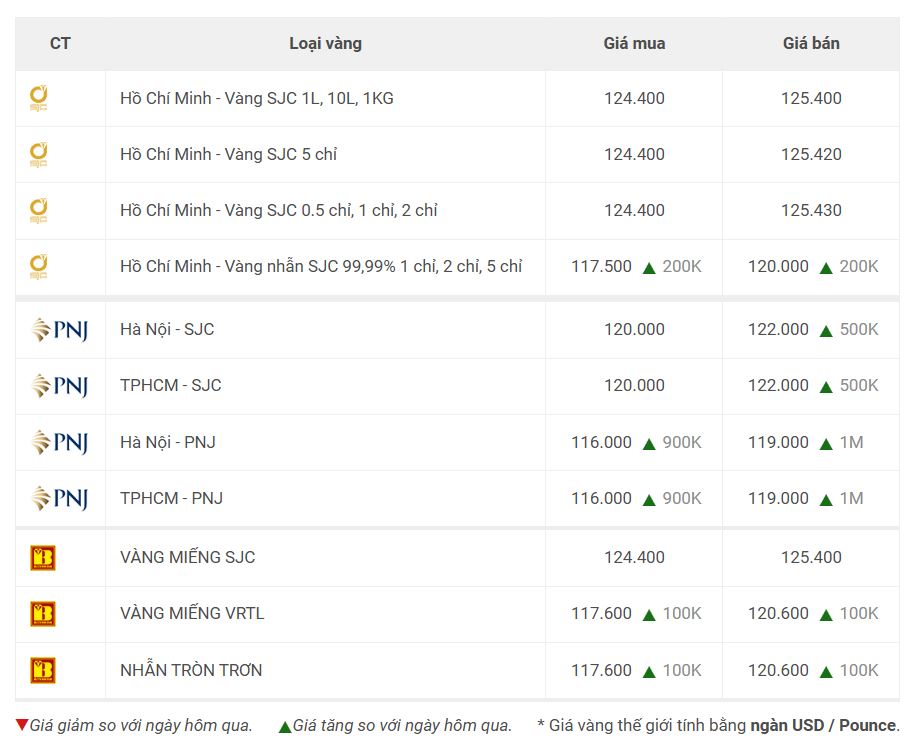Click the Hồ Chí Minh - Vàng SJC 0.5 chỉ row

pos(457,211)
